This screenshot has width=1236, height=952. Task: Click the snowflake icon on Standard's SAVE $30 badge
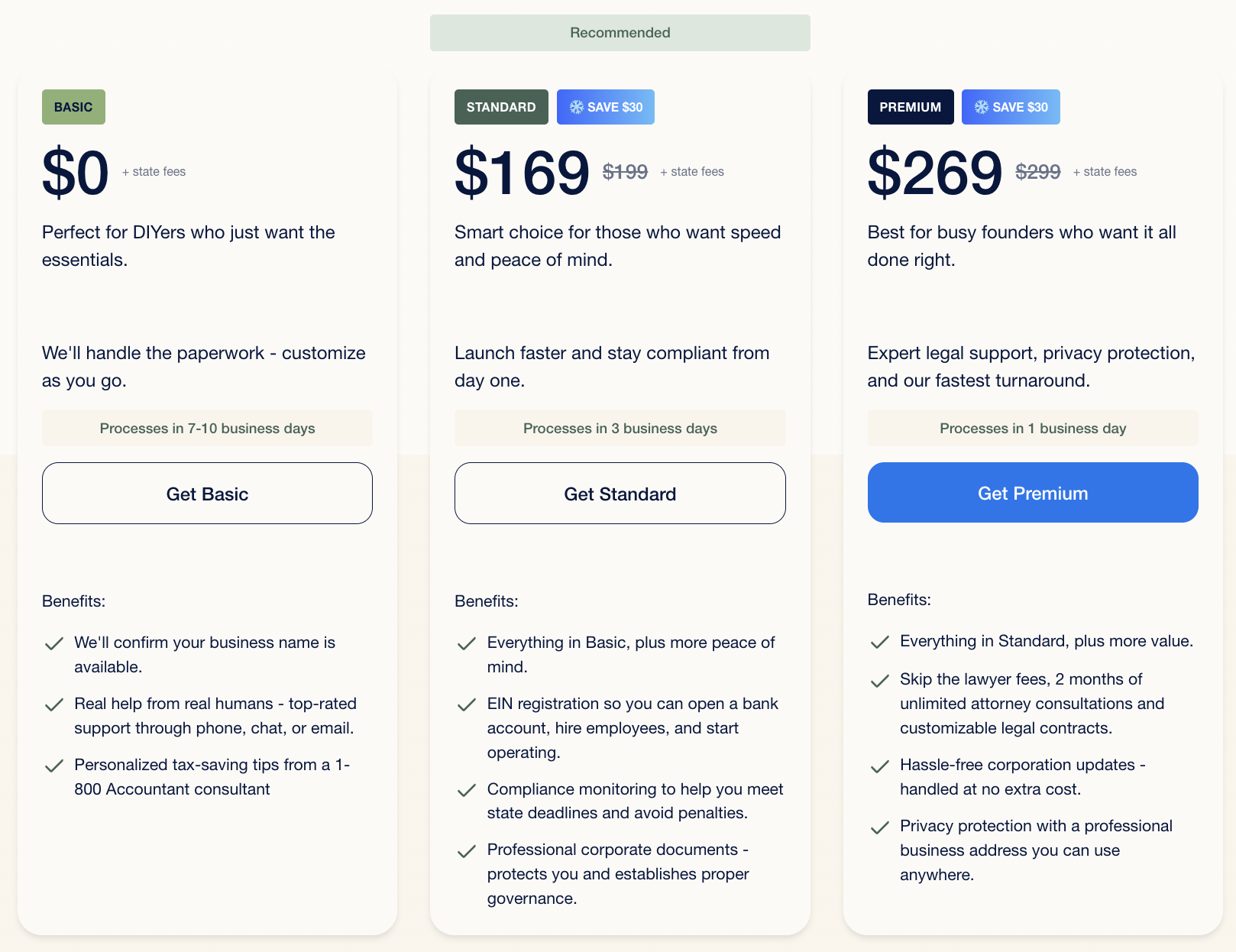577,107
